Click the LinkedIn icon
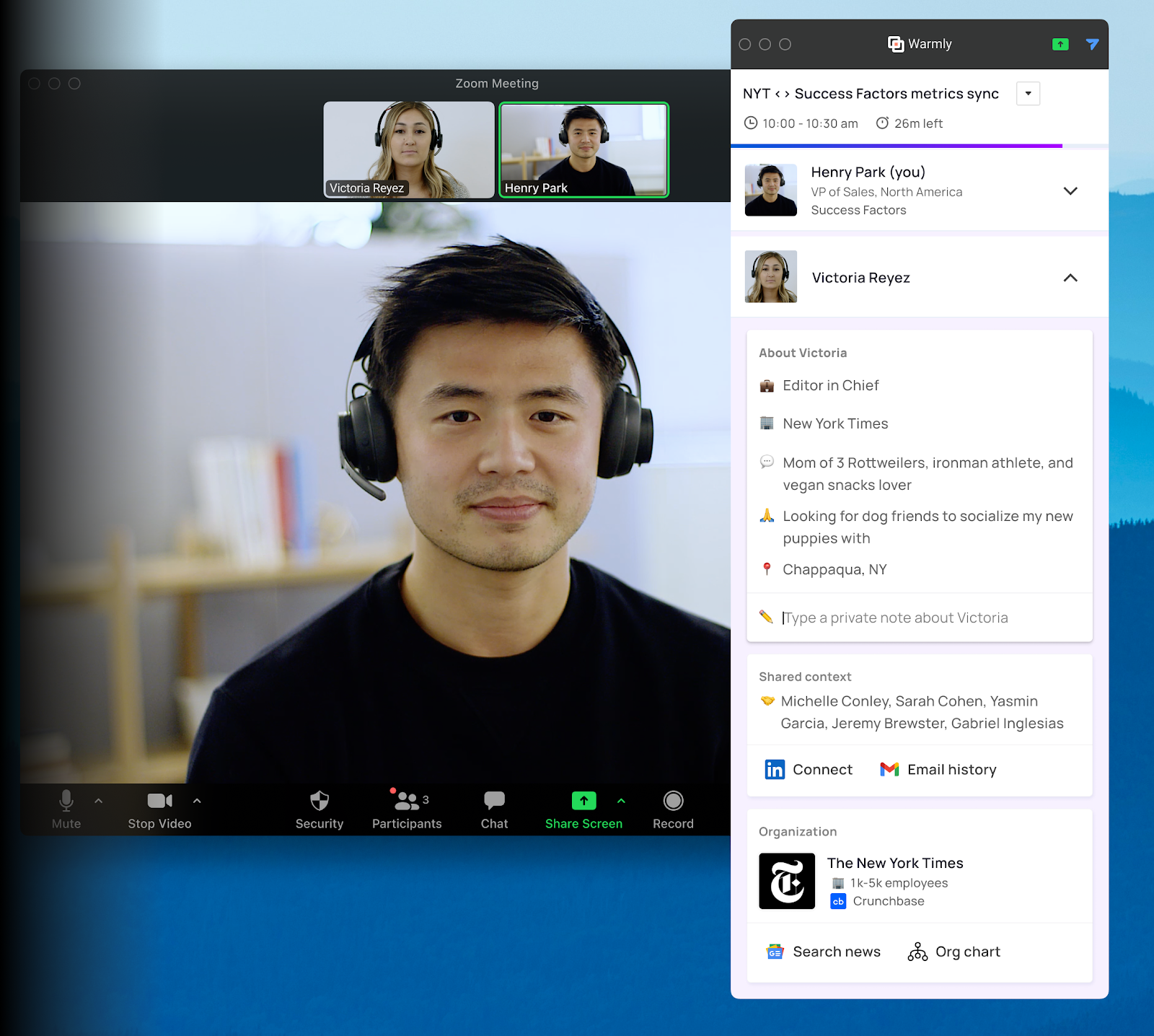Image resolution: width=1154 pixels, height=1036 pixels. click(775, 770)
